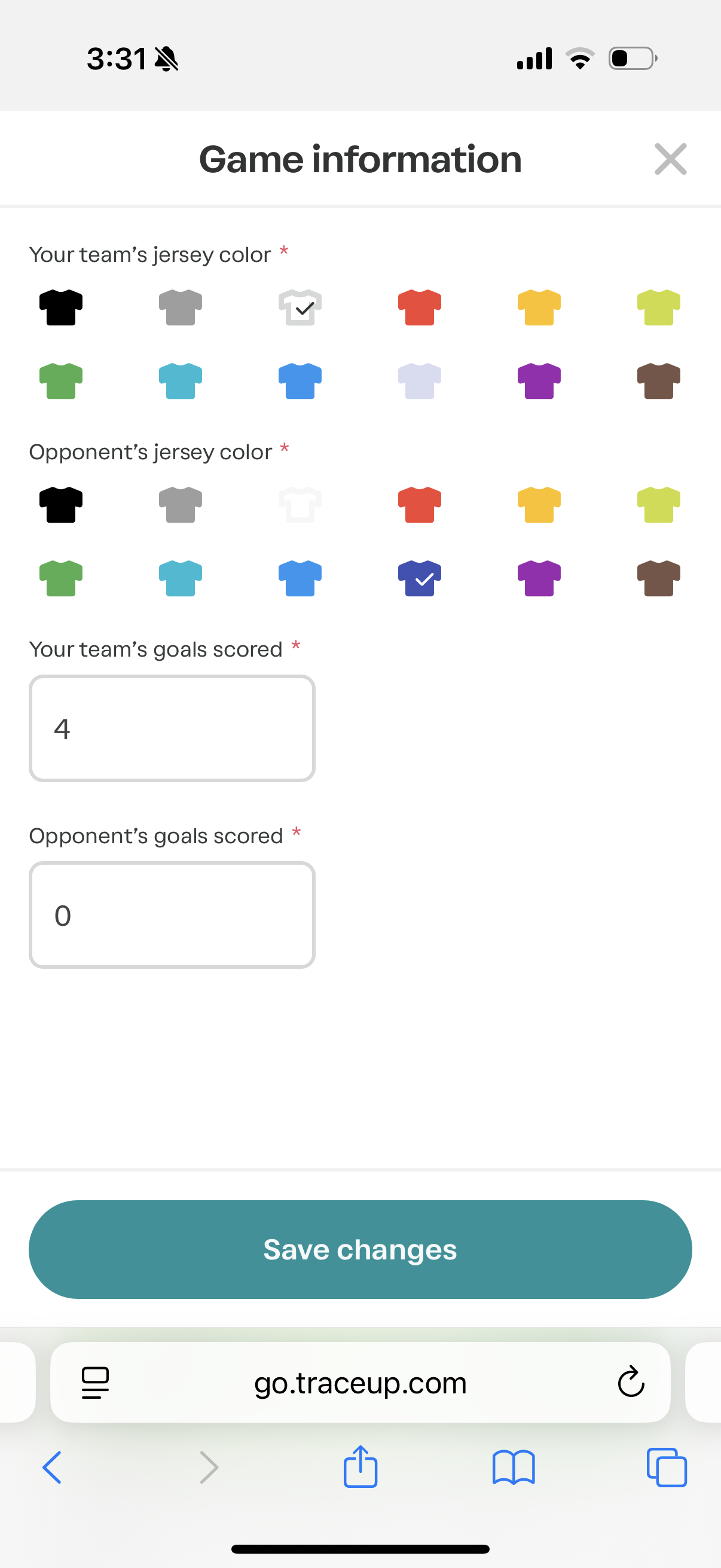Select purple jersey for your team
The image size is (721, 1568).
click(539, 381)
